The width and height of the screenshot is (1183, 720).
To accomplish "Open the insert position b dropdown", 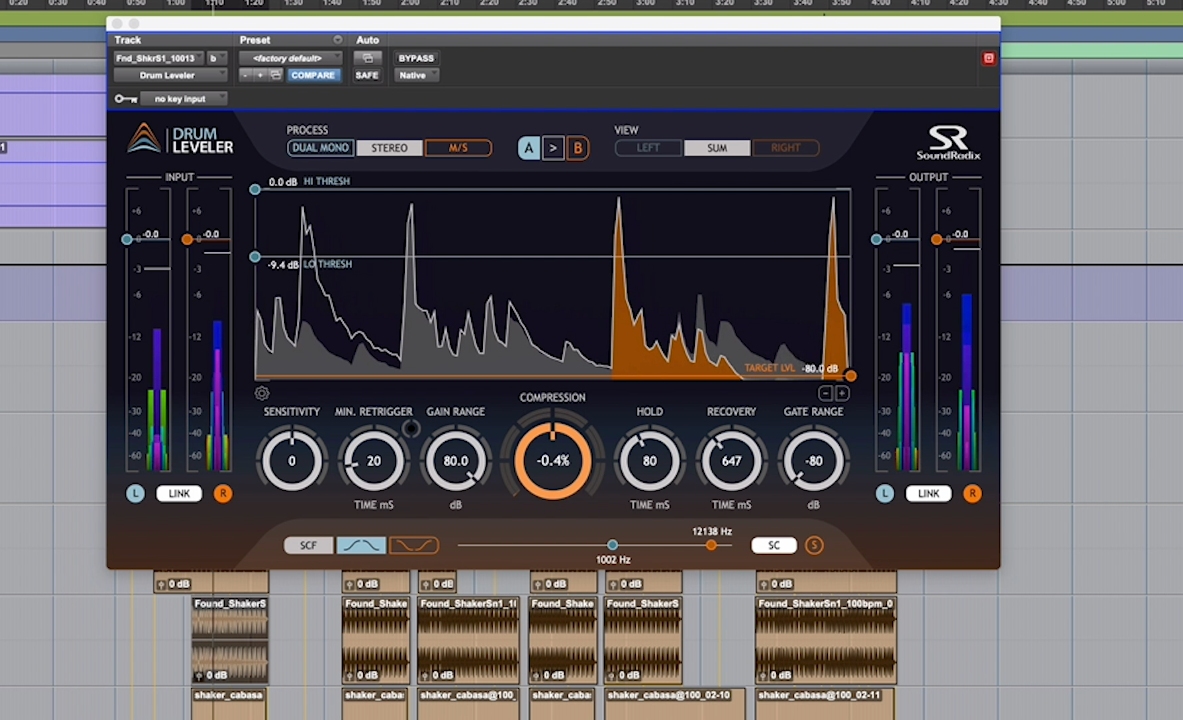I will pos(217,58).
